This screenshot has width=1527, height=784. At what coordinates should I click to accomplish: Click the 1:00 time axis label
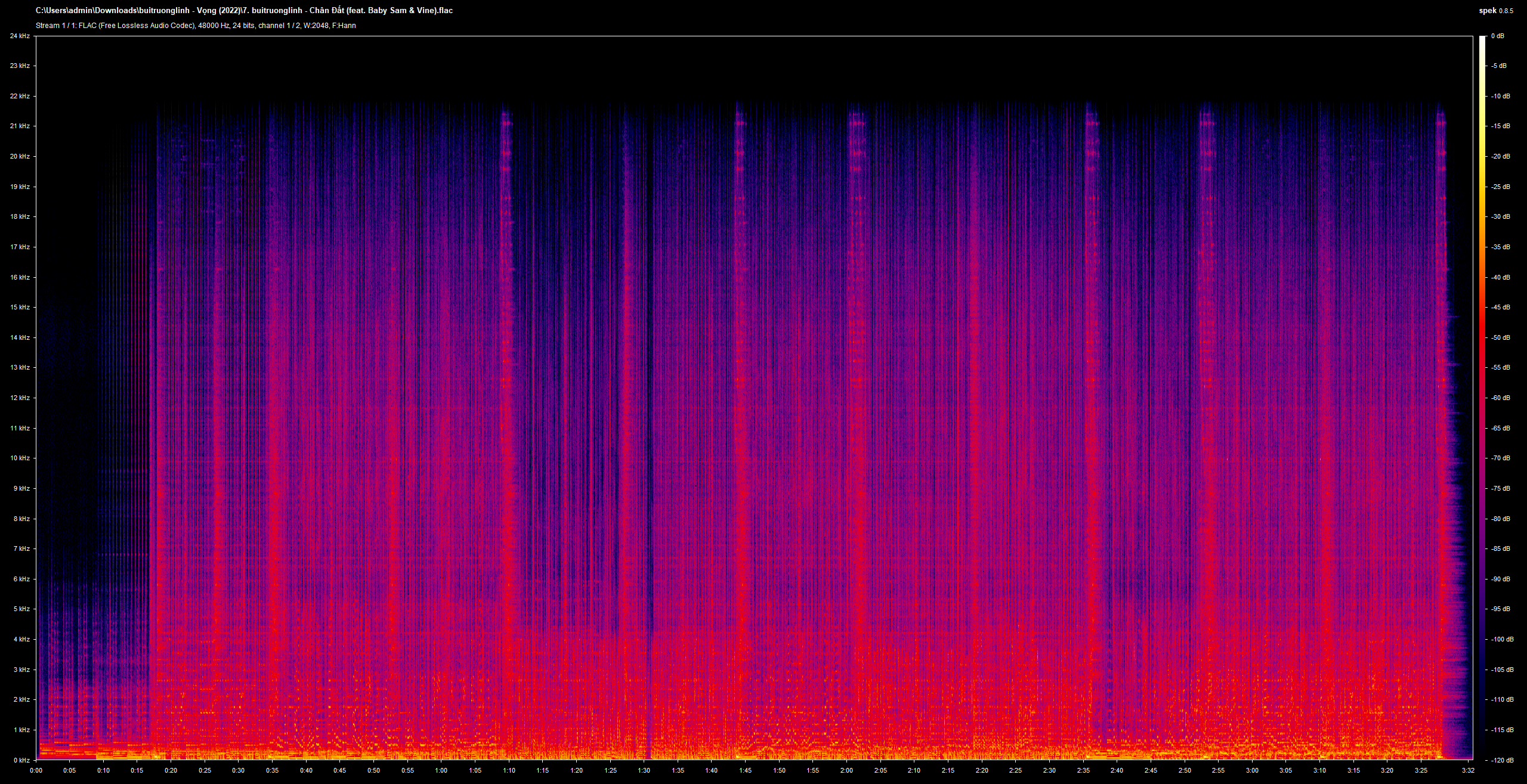pos(441,771)
